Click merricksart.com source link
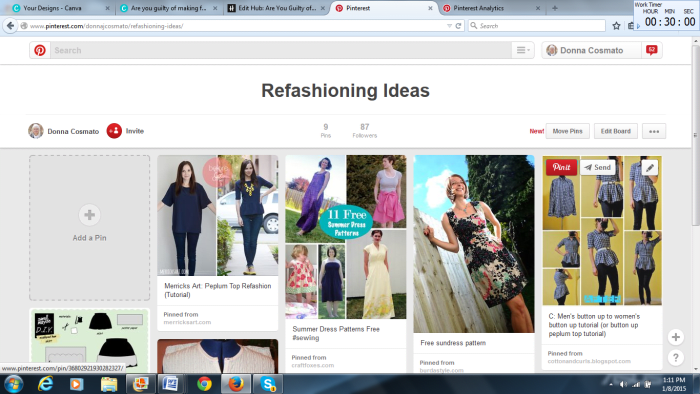Image resolution: width=700 pixels, height=394 pixels. click(x=187, y=322)
